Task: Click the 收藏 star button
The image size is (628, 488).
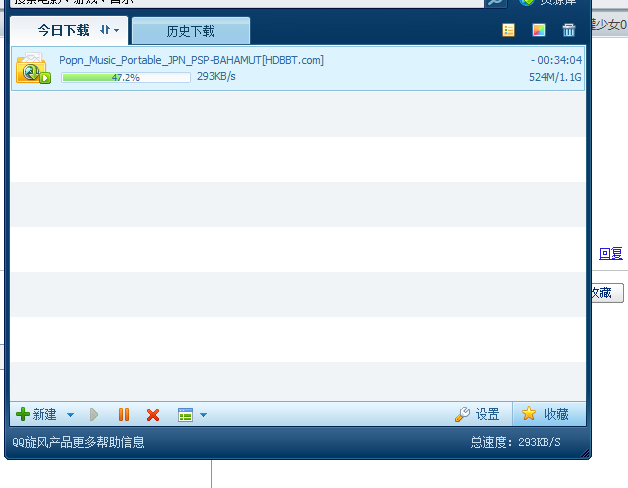Action: coord(549,414)
